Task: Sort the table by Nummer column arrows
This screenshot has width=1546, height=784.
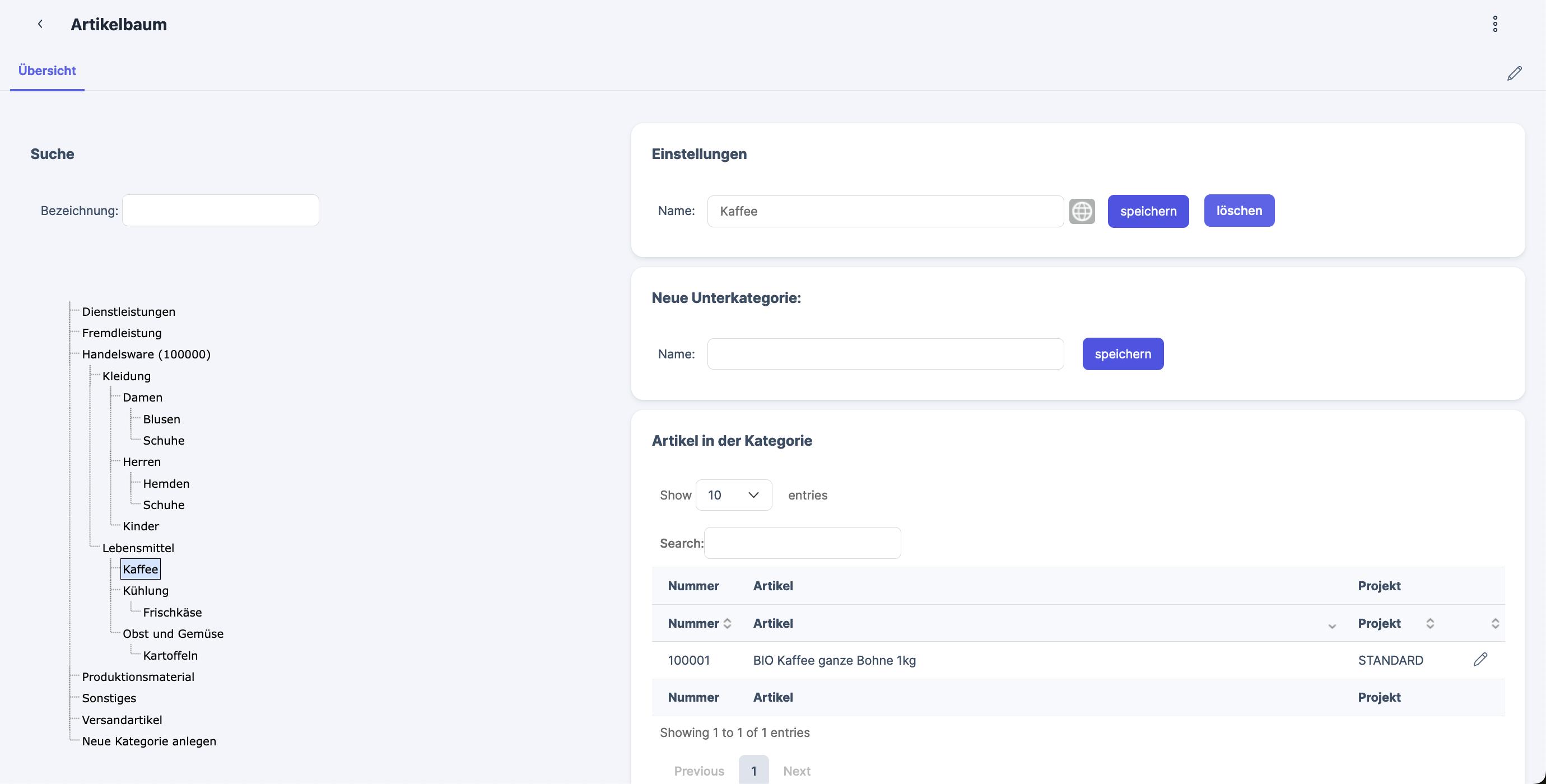Action: (x=727, y=623)
